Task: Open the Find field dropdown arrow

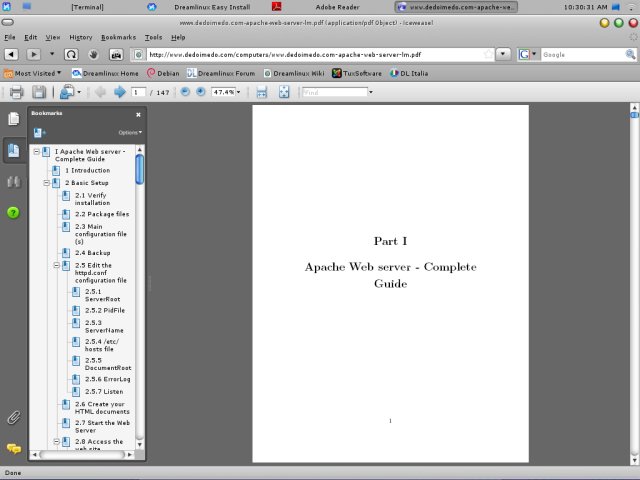Action: click(371, 92)
